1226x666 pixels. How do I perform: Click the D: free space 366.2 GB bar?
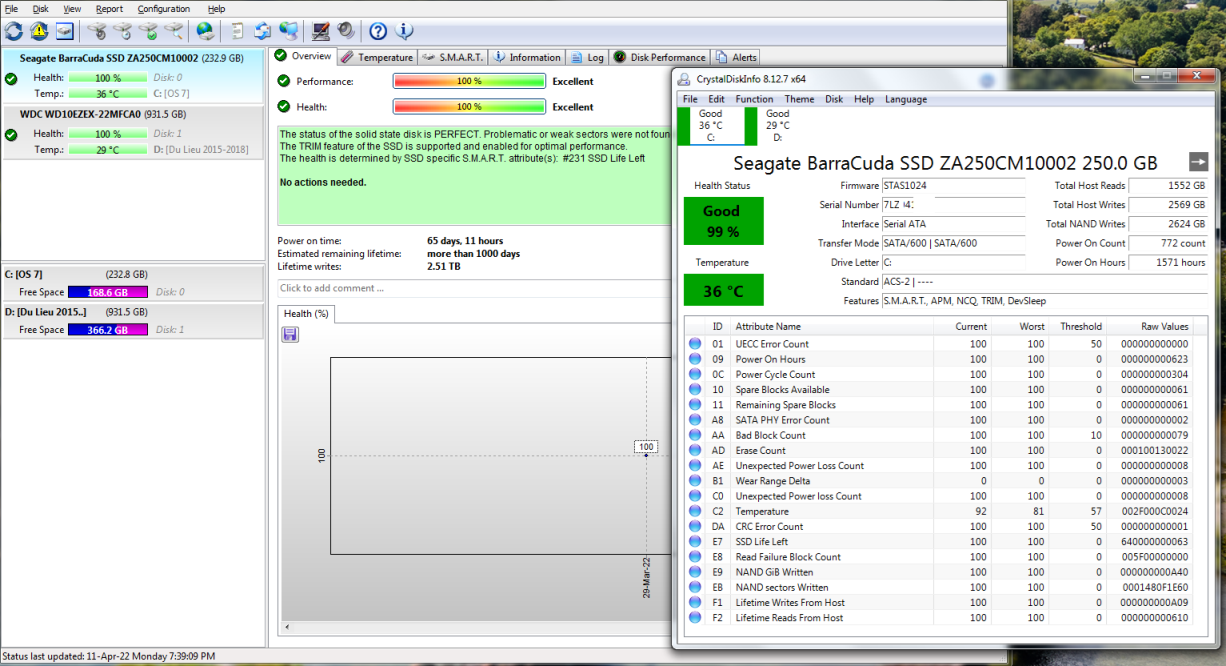[x=108, y=329]
